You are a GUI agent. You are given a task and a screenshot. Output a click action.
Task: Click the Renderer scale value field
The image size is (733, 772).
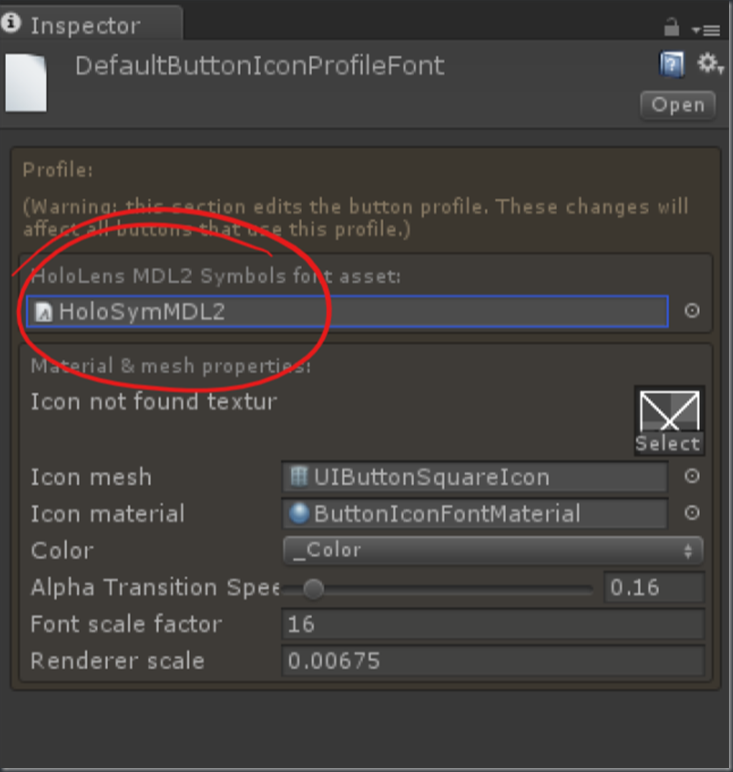[x=493, y=661]
